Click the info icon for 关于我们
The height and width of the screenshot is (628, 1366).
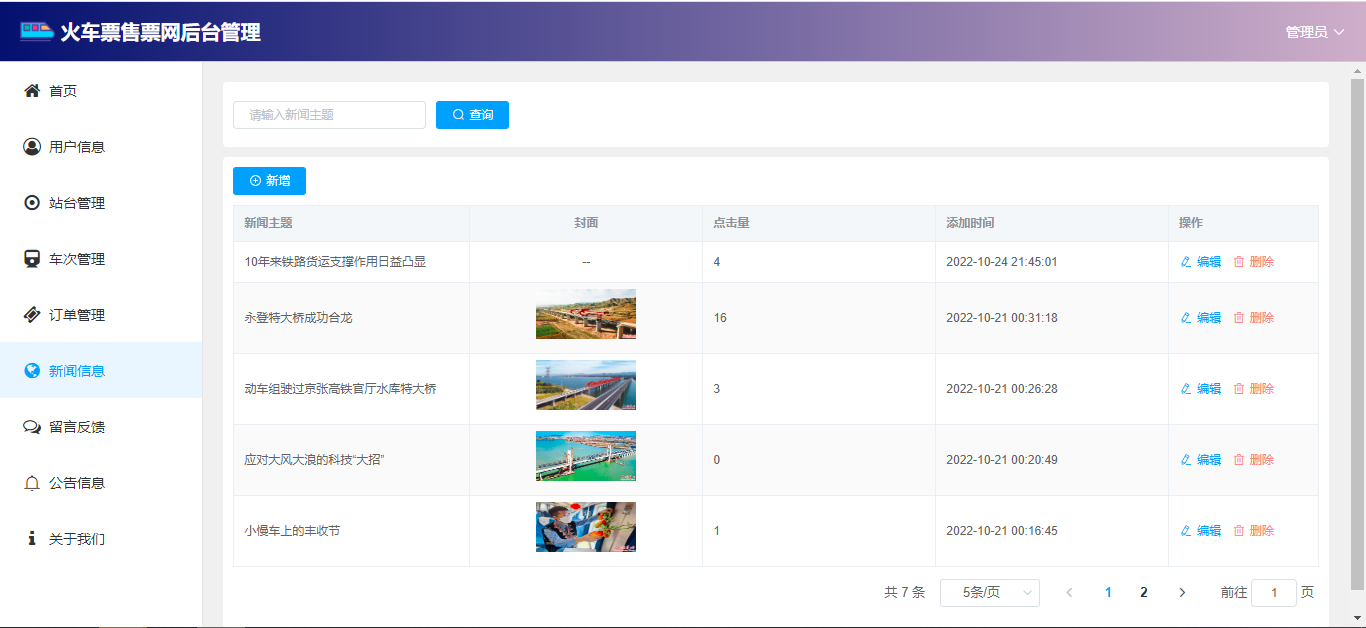click(x=32, y=539)
